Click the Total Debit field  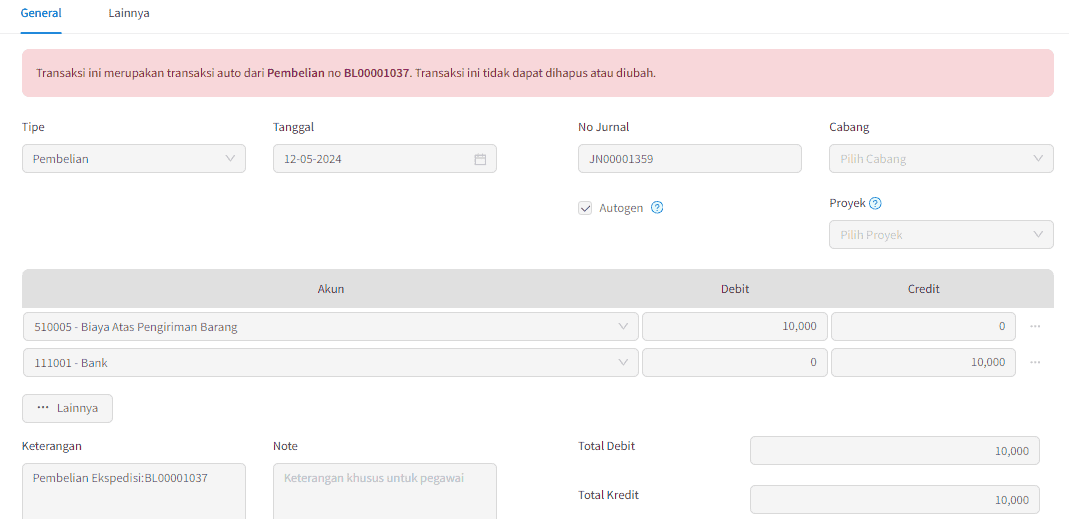point(894,451)
